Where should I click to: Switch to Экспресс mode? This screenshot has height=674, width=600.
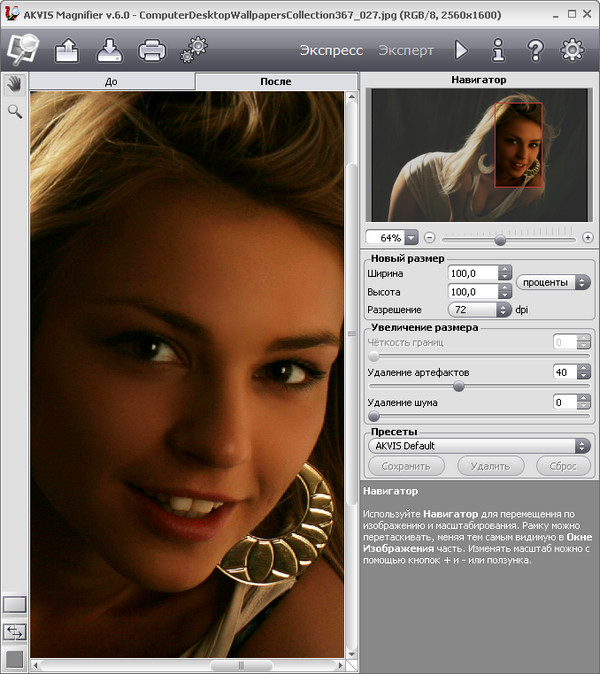331,49
